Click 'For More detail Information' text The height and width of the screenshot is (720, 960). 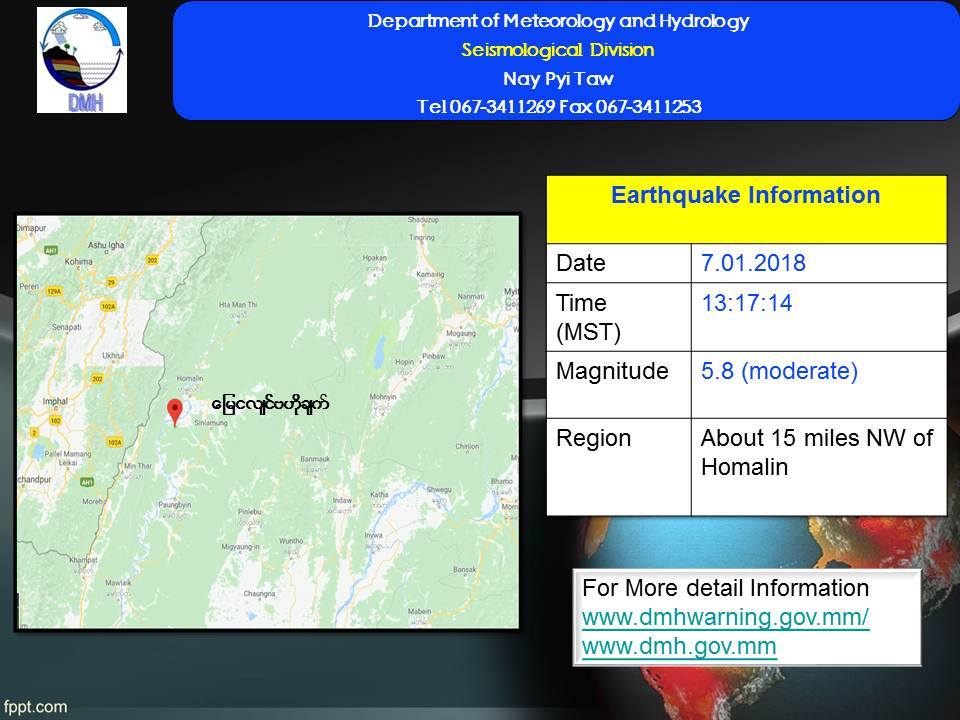click(726, 588)
